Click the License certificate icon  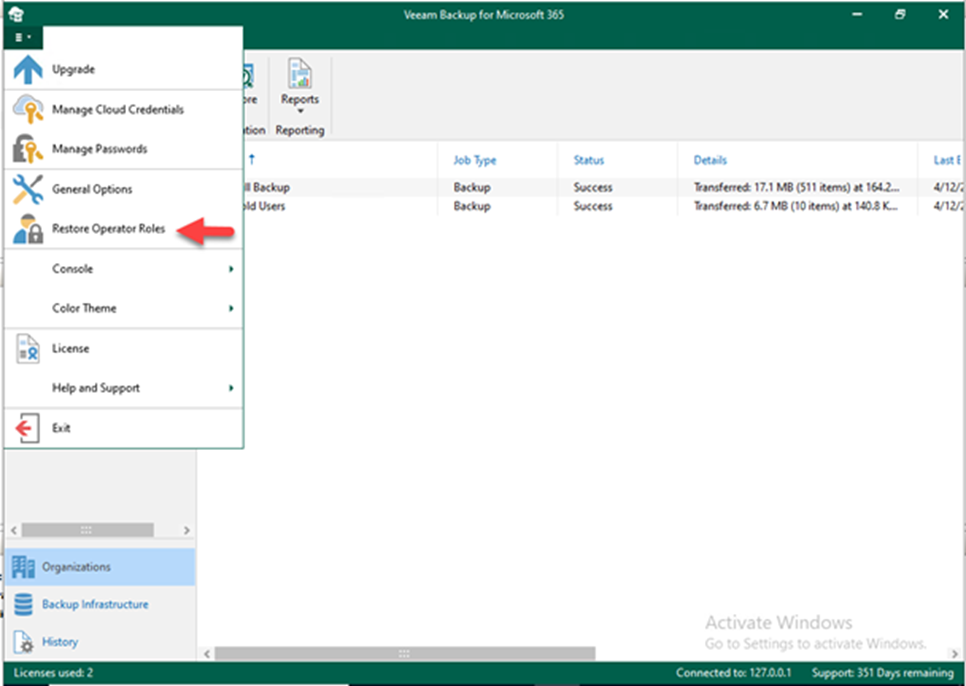pyautogui.click(x=28, y=349)
